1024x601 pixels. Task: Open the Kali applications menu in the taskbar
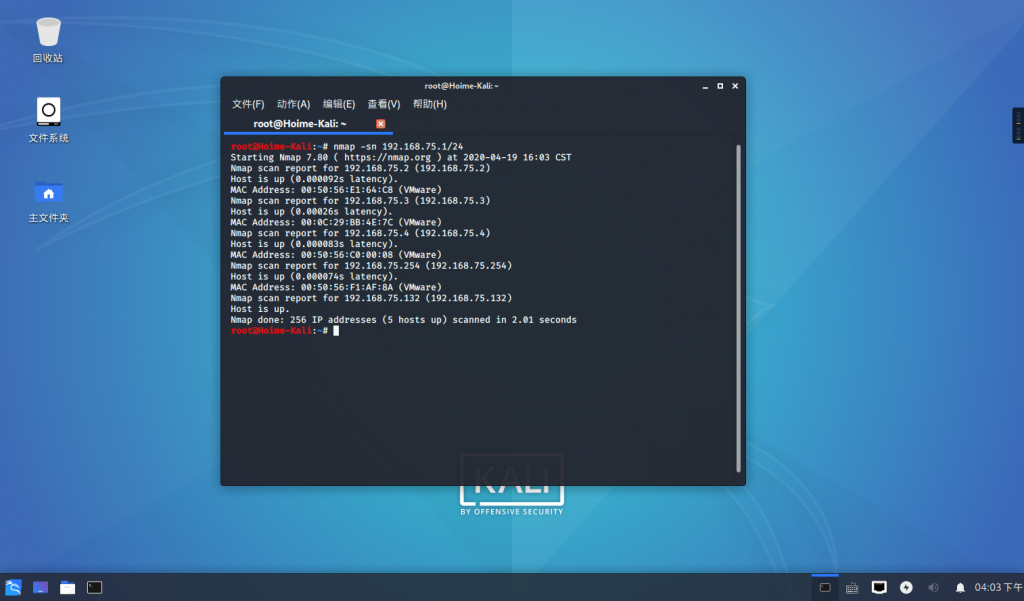(x=13, y=587)
